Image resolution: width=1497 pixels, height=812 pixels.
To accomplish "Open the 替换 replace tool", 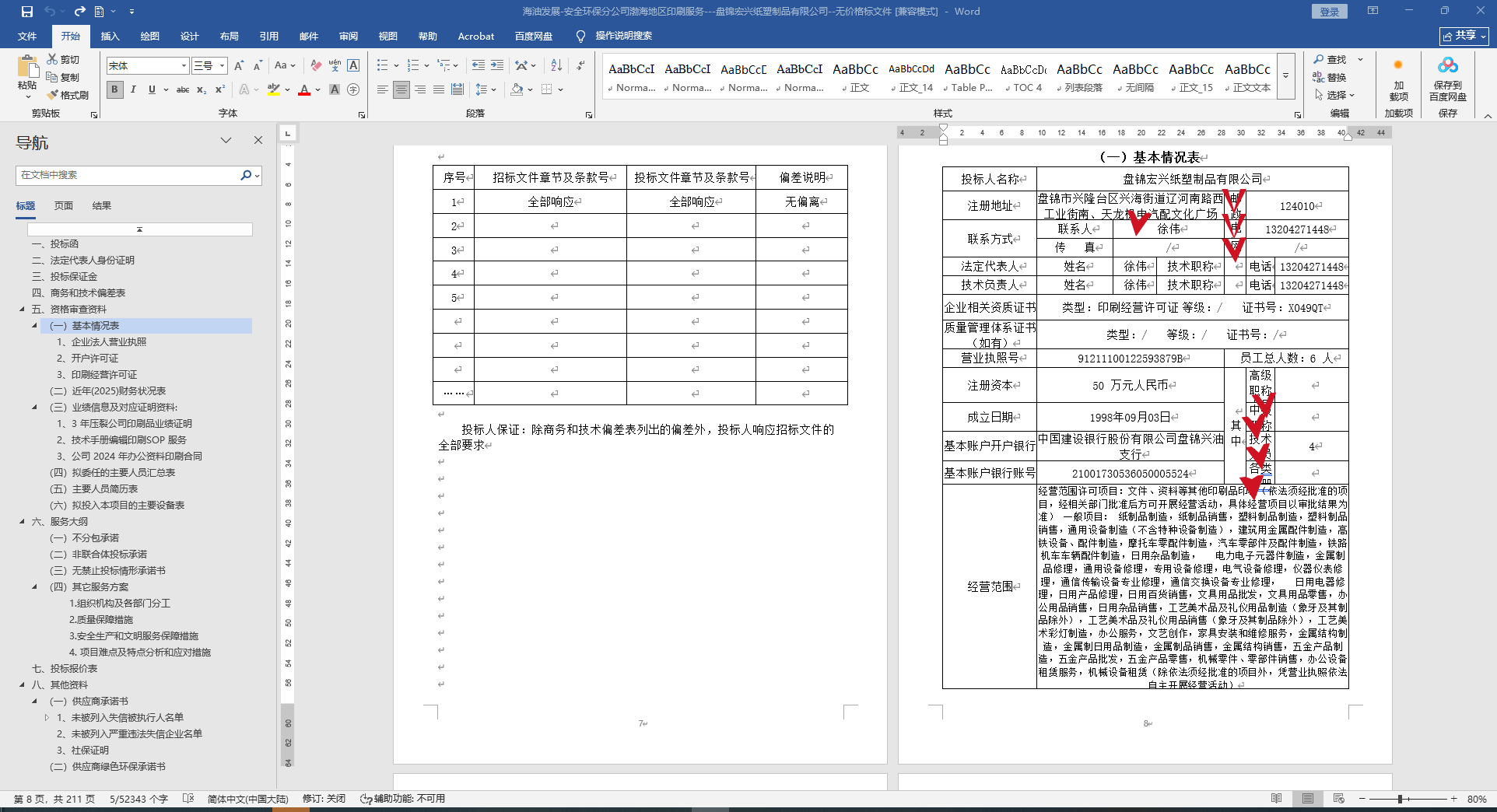I will coord(1330,77).
